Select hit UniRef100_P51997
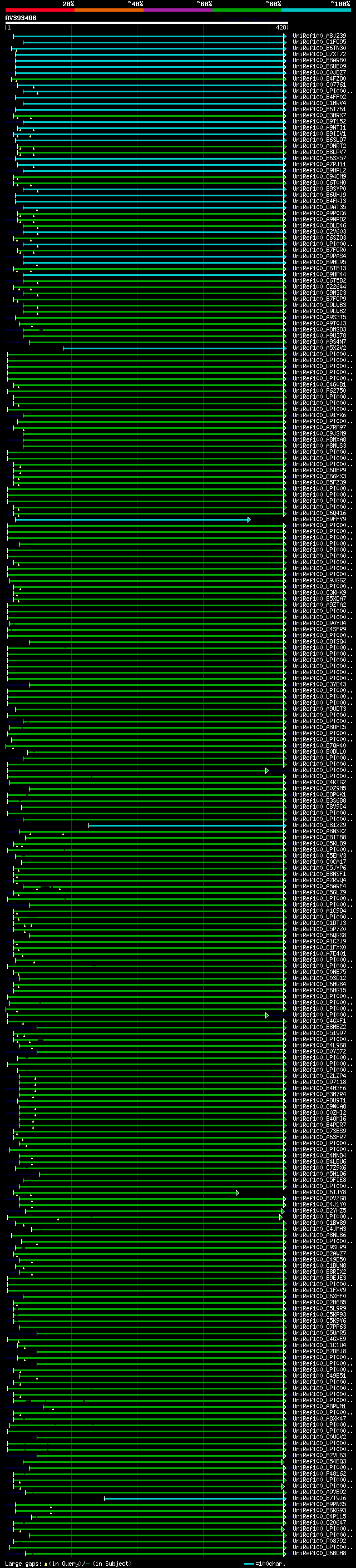The image size is (356, 1568). pos(319,1033)
